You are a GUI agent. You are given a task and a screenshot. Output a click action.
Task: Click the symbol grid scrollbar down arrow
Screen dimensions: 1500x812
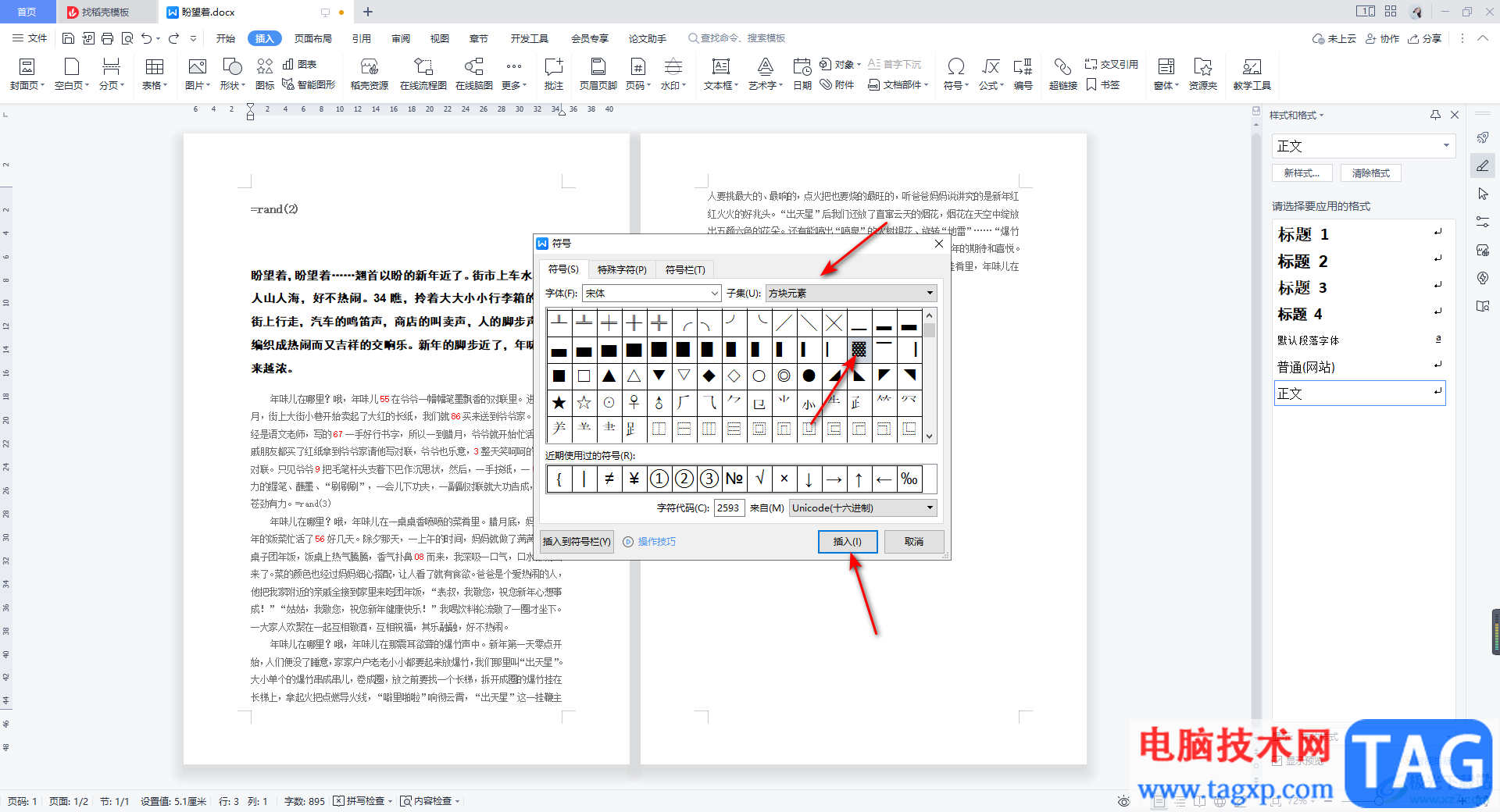930,436
